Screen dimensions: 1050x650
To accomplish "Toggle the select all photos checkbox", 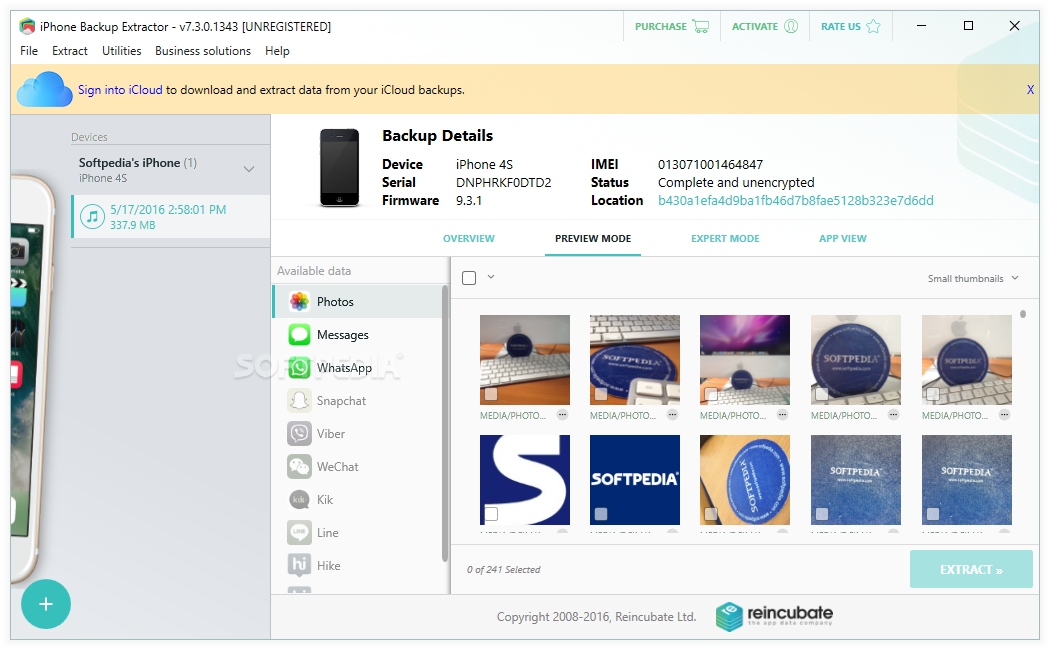I will pyautogui.click(x=469, y=278).
